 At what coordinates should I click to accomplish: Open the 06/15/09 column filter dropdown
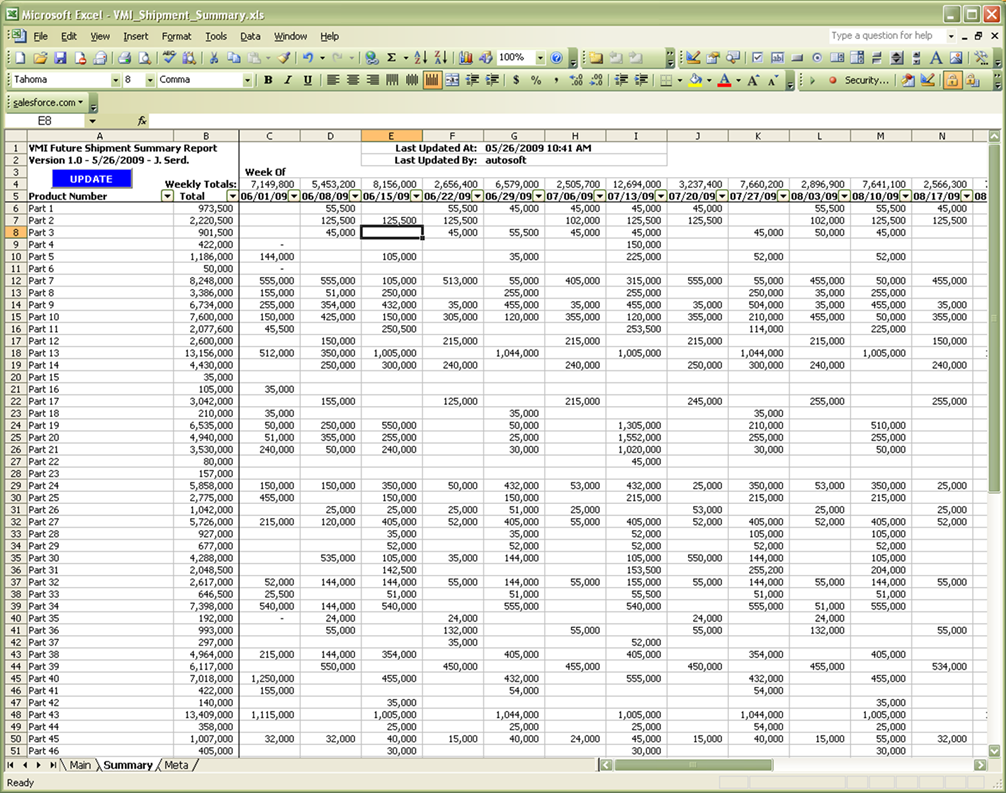tap(416, 196)
